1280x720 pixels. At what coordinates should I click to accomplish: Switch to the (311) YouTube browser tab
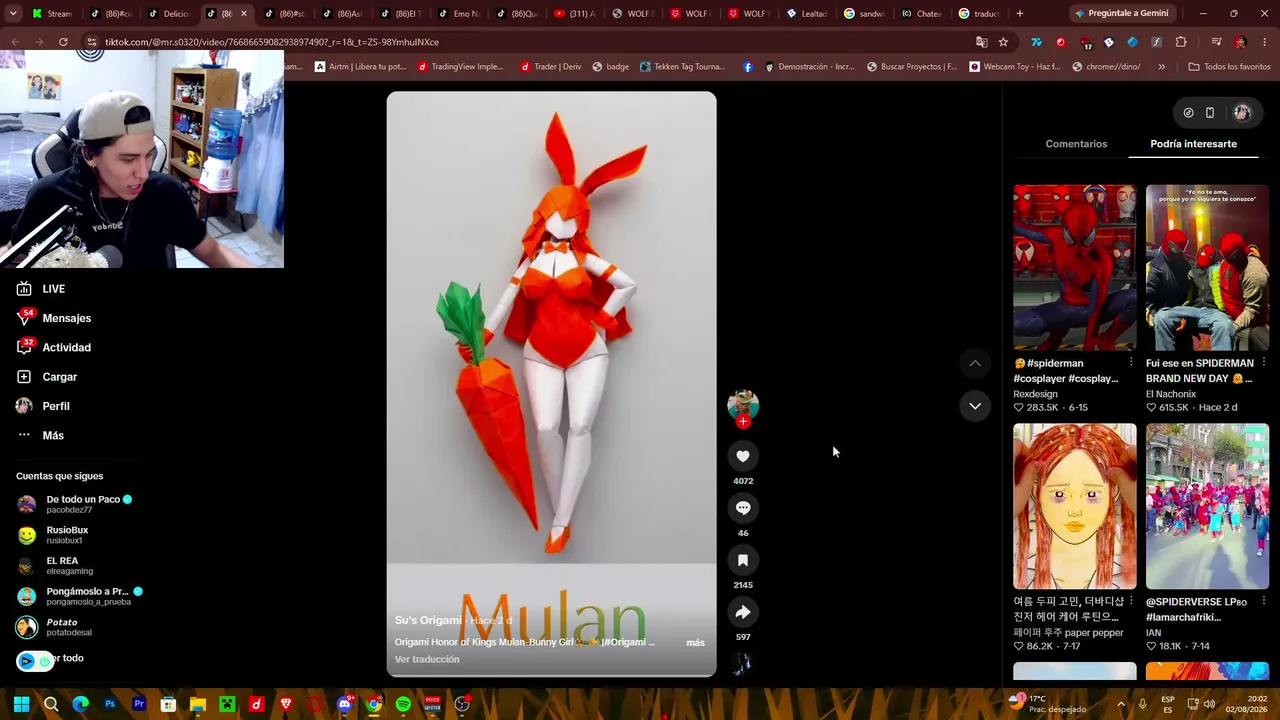pyautogui.click(x=575, y=14)
